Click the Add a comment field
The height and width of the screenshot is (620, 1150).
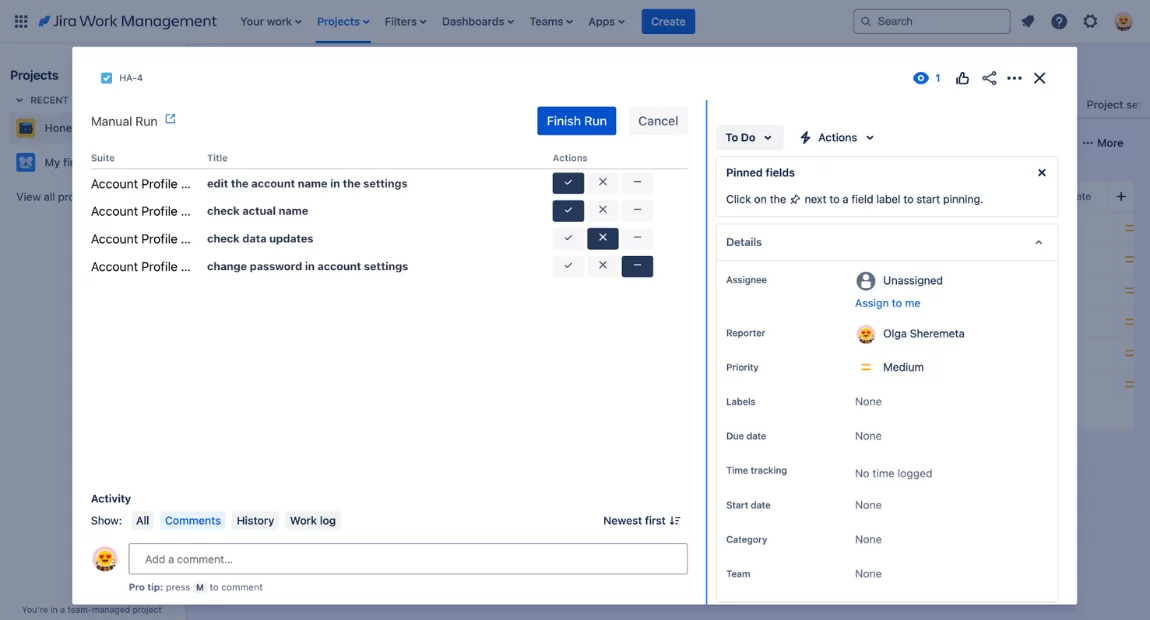coord(408,559)
